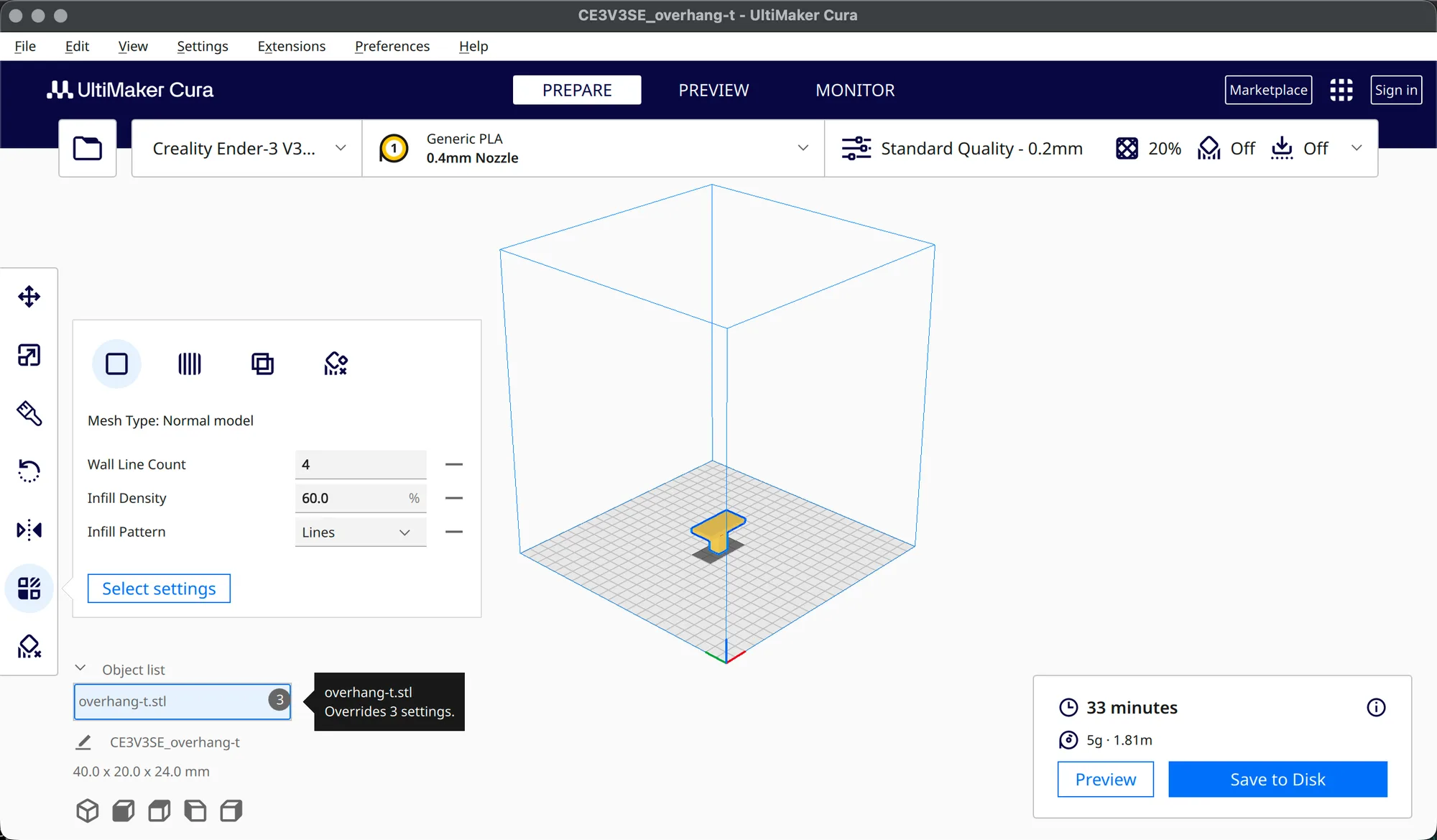
Task: Click the clock icon beside 33 minutes
Action: (x=1068, y=708)
